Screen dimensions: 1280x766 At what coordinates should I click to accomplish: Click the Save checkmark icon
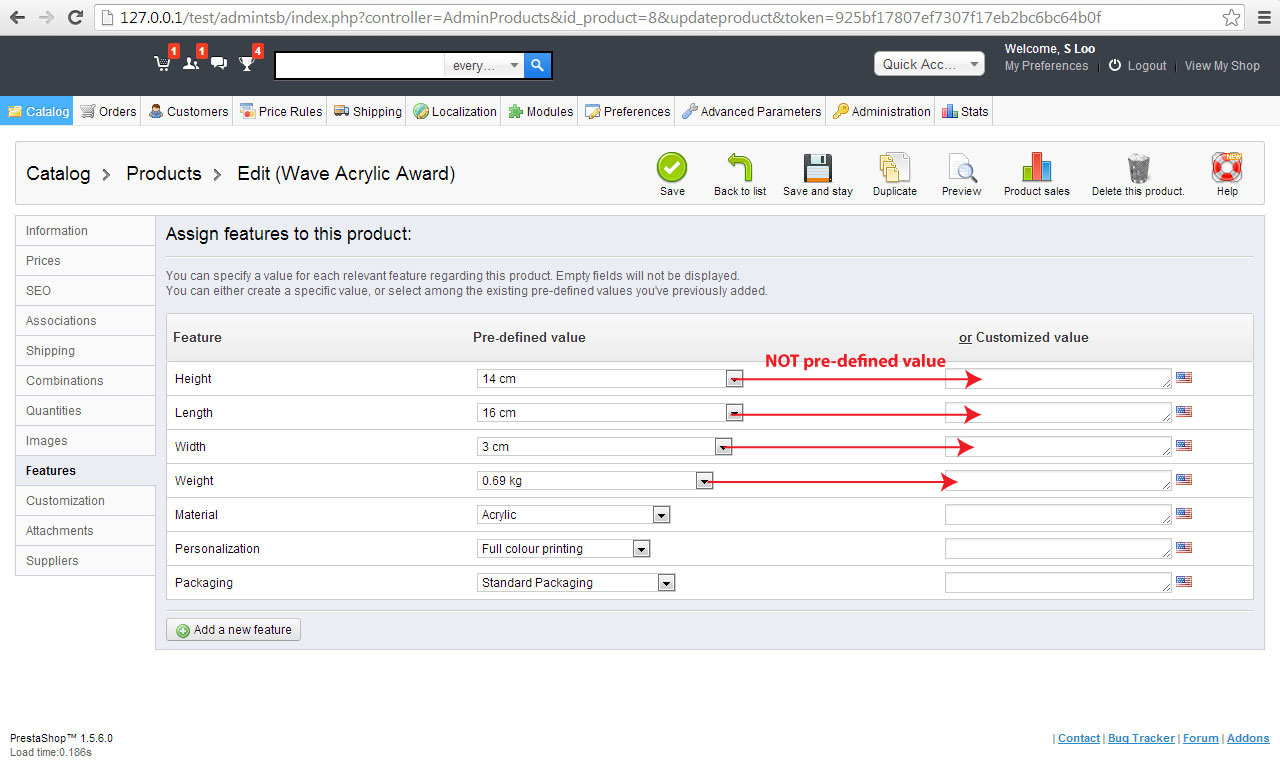672,167
